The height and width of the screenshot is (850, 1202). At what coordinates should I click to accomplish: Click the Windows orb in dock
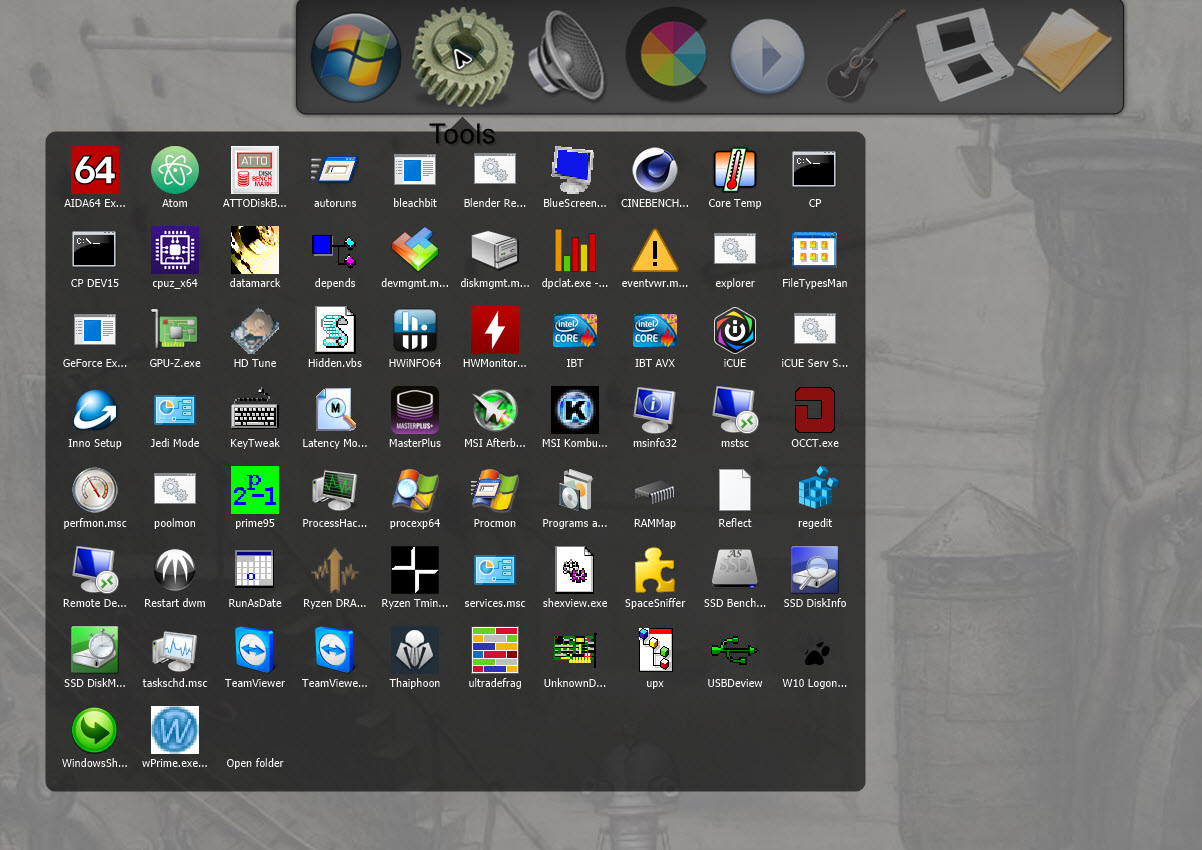[x=356, y=57]
